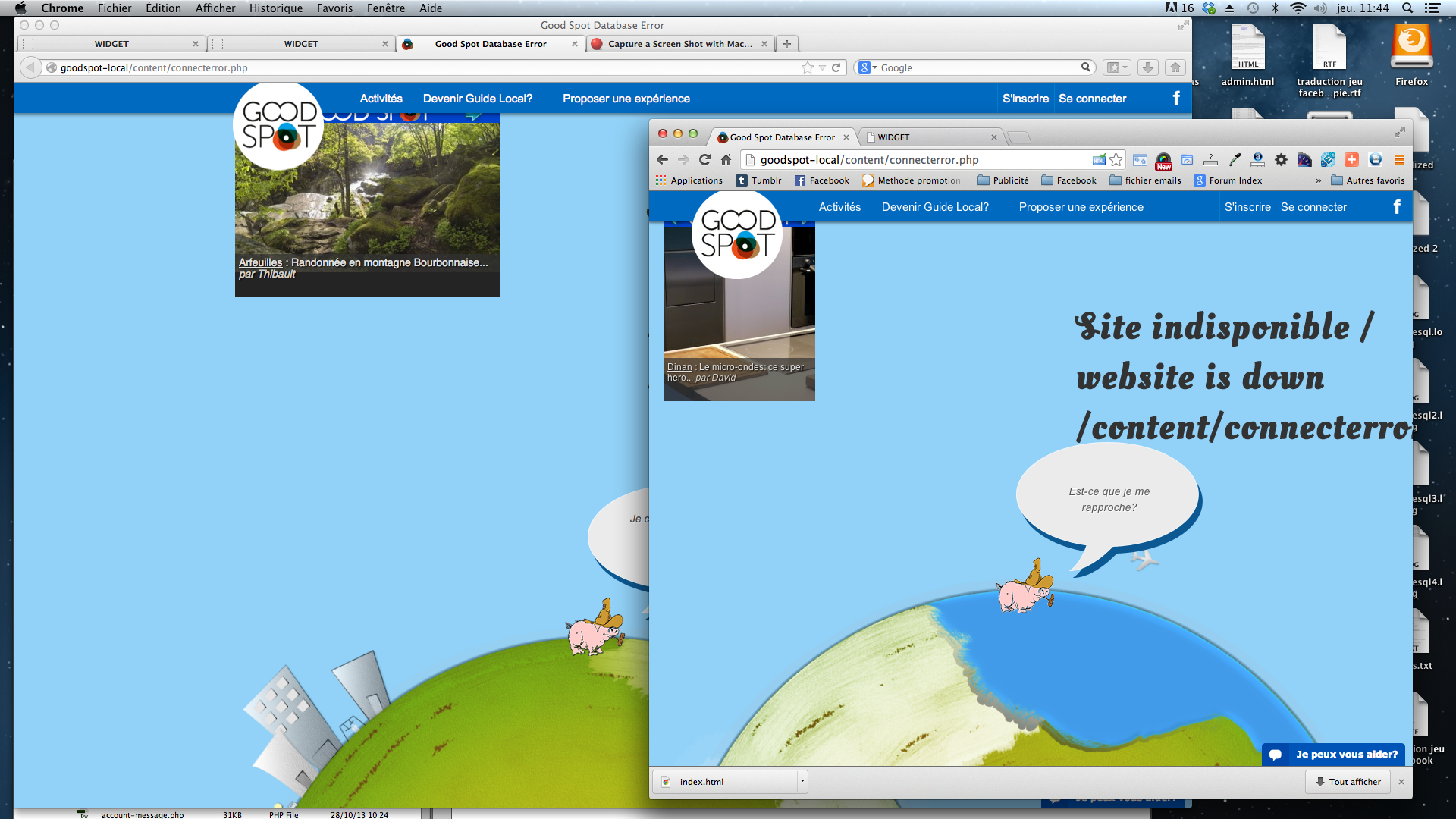Image resolution: width=1456 pixels, height=819 pixels.
Task: Click 'Proposer une expérience' in Chrome page
Action: (1081, 207)
